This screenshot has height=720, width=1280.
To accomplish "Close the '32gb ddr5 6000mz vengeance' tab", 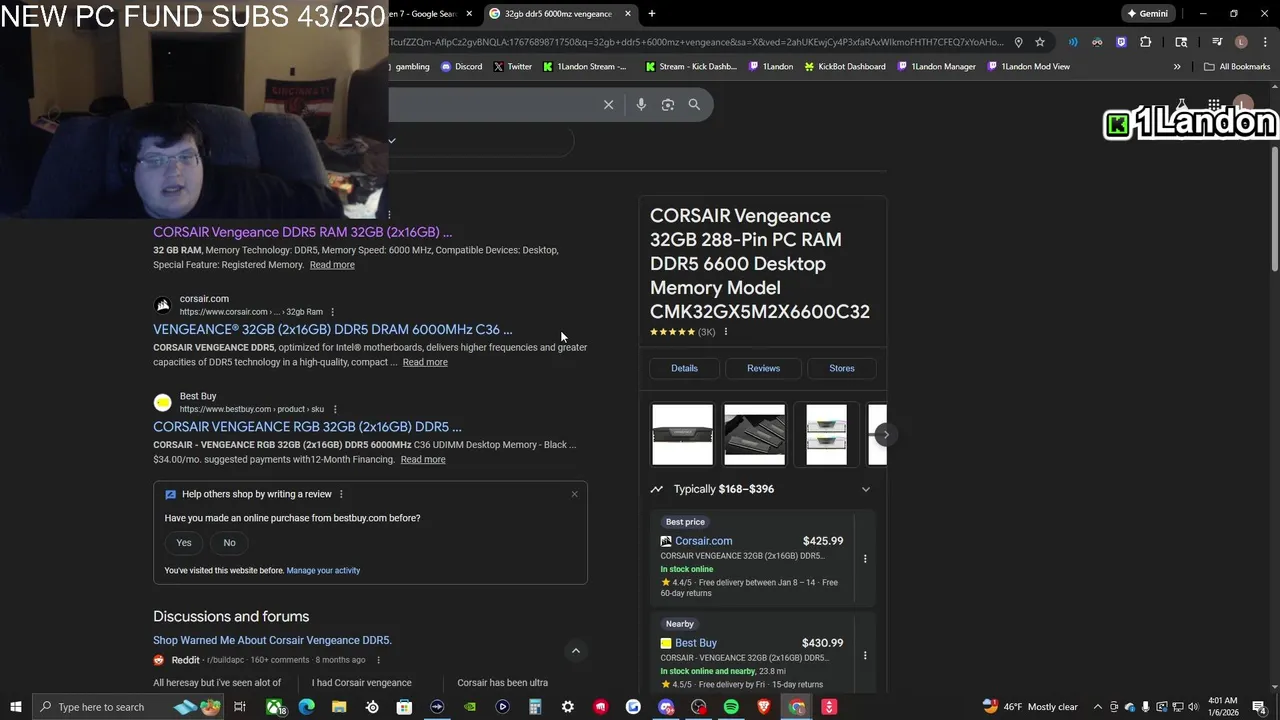I will pos(628,14).
